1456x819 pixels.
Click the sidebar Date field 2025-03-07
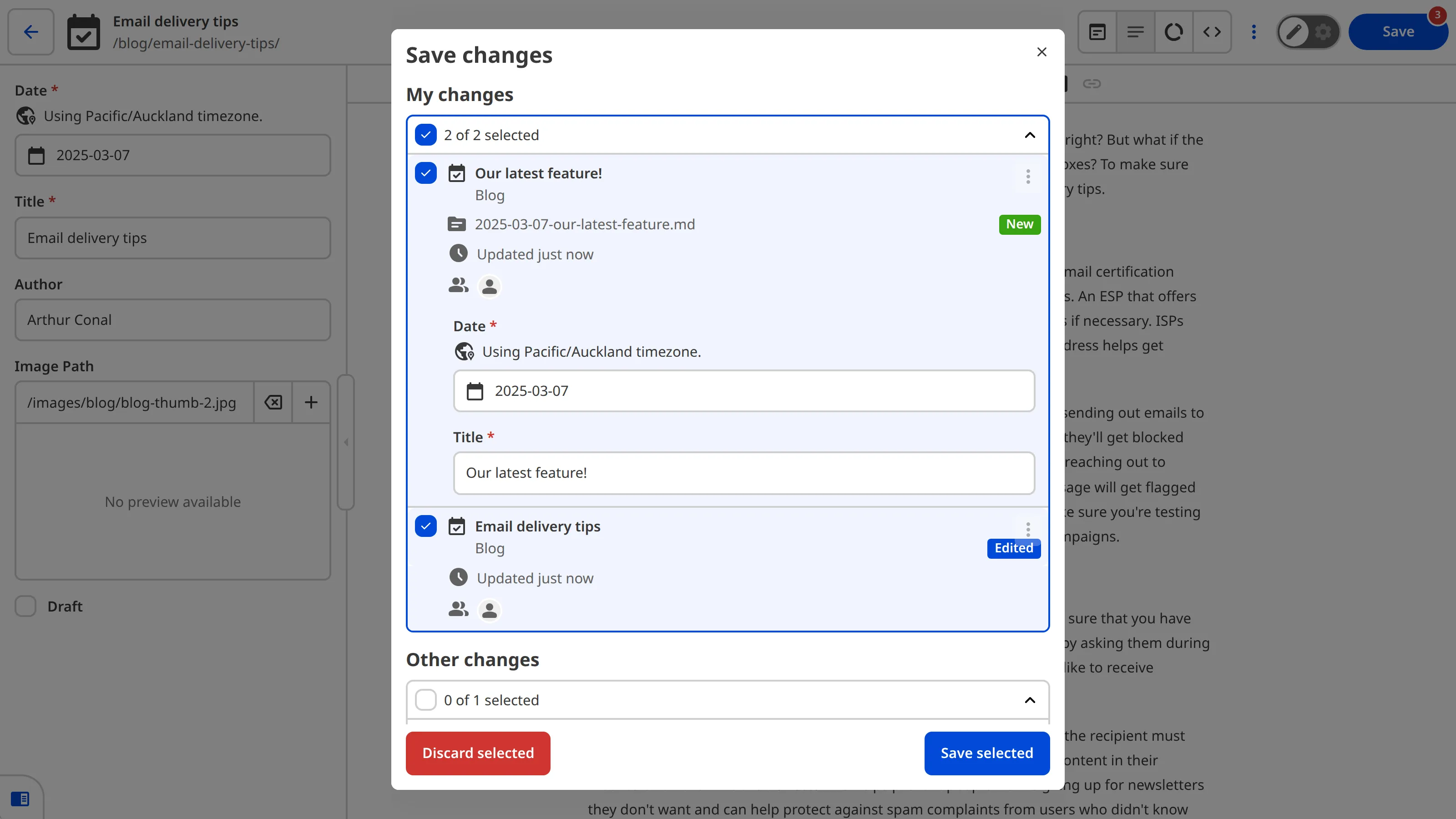[172, 155]
